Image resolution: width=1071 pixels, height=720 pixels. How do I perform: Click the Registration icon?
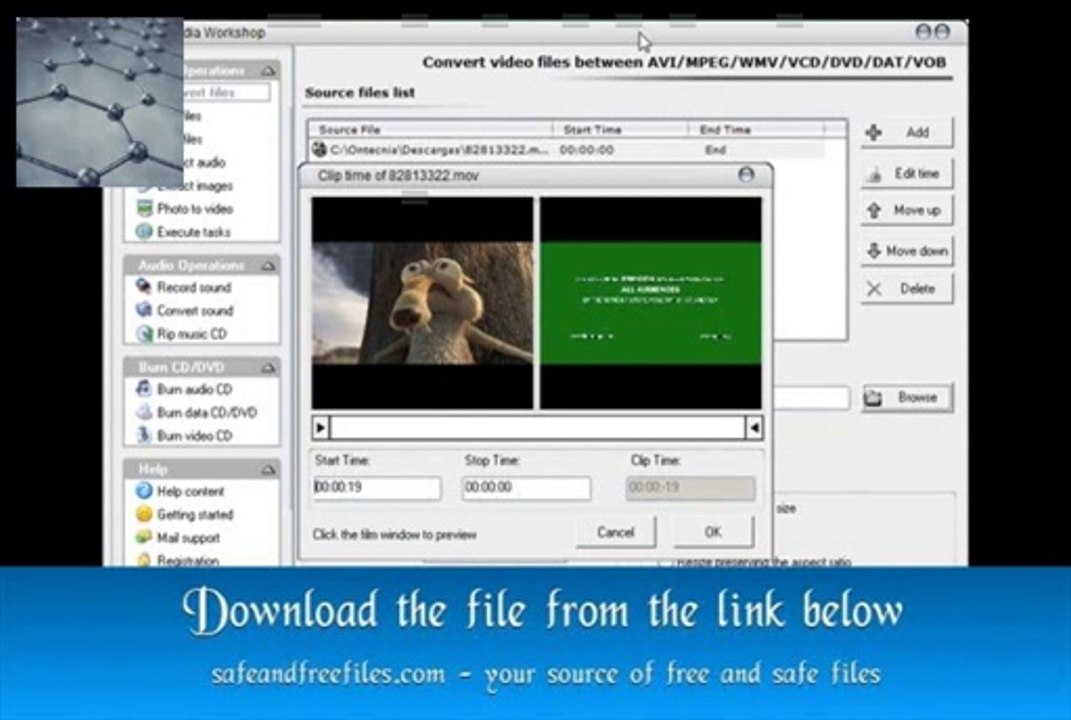[144, 560]
